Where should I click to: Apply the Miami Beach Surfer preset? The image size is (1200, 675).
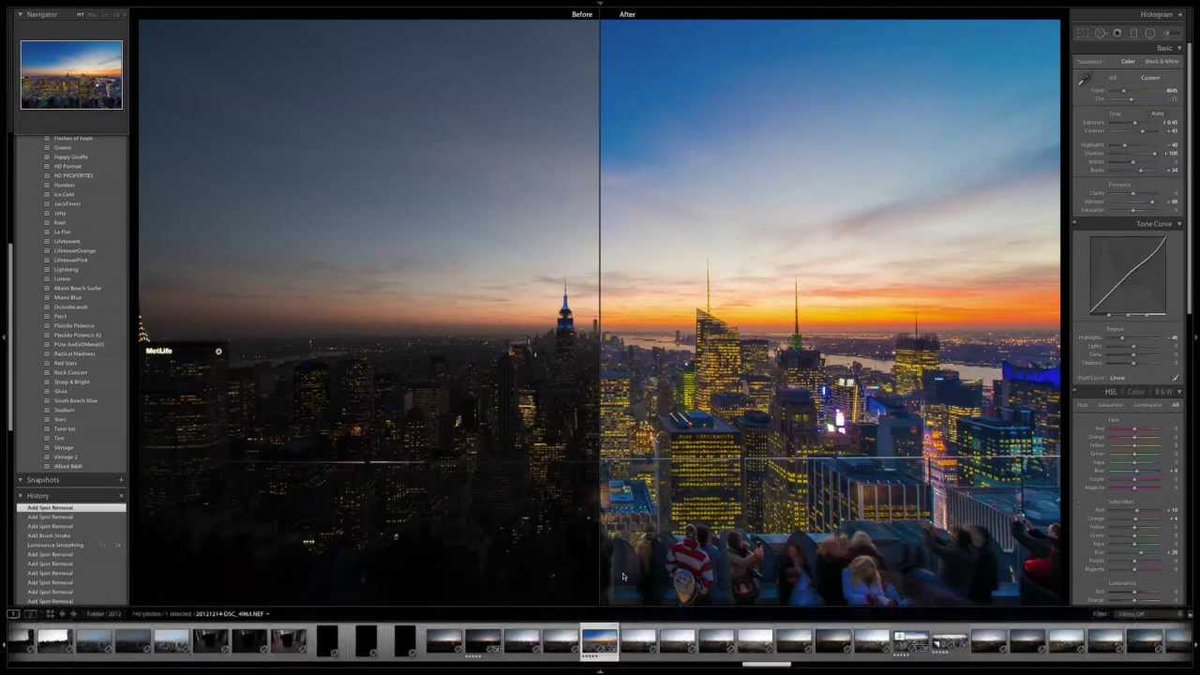click(78, 288)
